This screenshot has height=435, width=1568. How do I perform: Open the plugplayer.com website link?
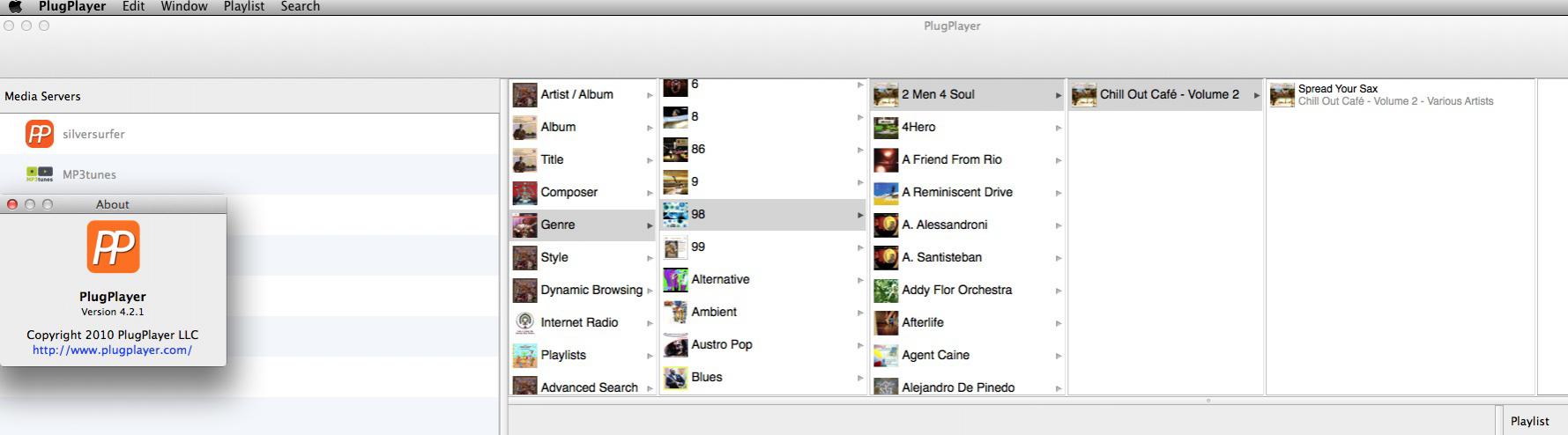click(x=112, y=350)
